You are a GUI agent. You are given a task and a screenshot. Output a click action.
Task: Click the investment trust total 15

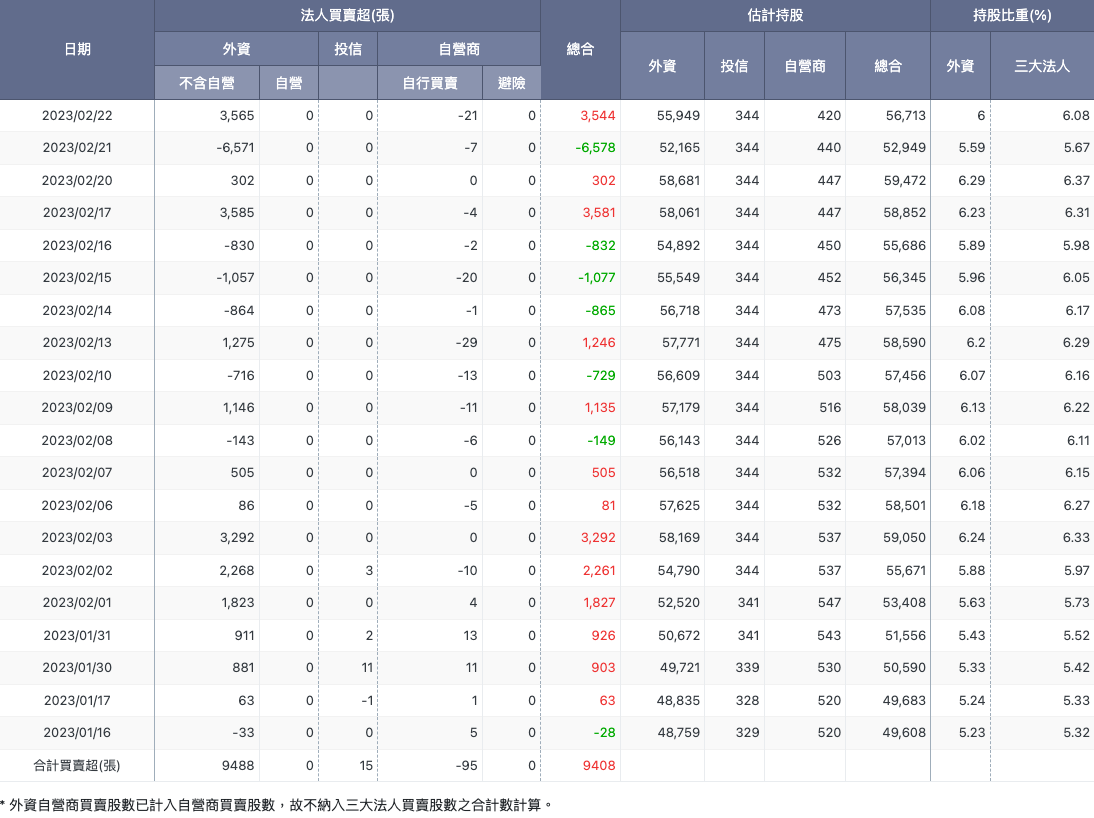tap(366, 766)
